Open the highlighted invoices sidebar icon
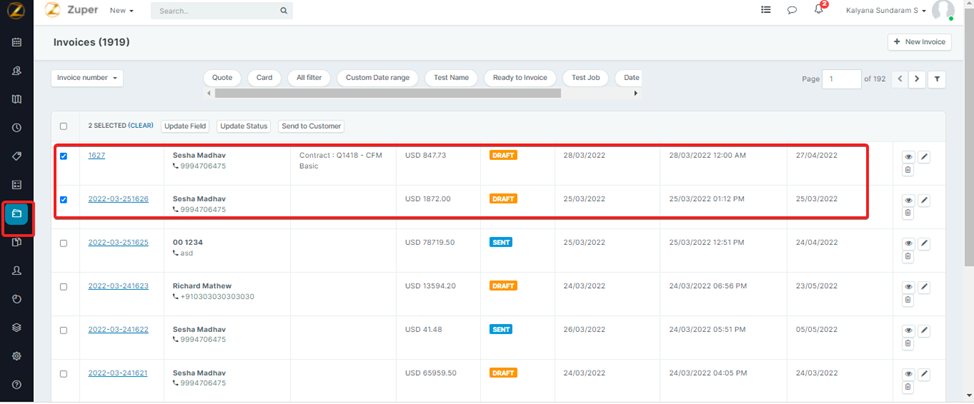The width and height of the screenshot is (974, 404). click(x=16, y=214)
